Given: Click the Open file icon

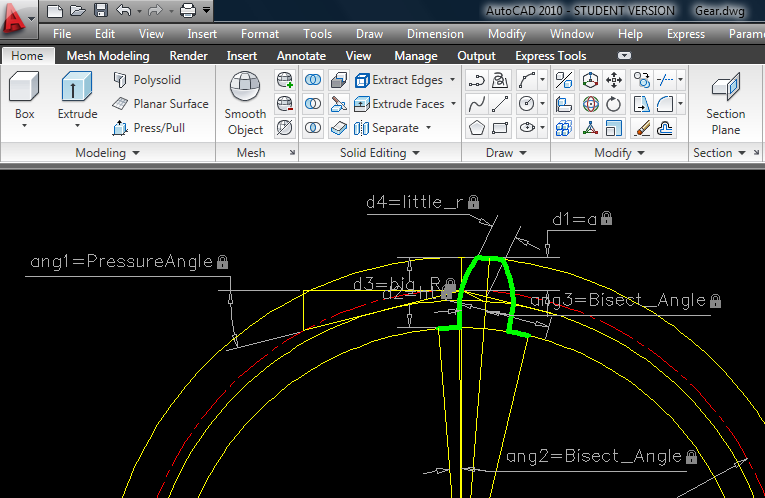Looking at the screenshot, I should 78,10.
